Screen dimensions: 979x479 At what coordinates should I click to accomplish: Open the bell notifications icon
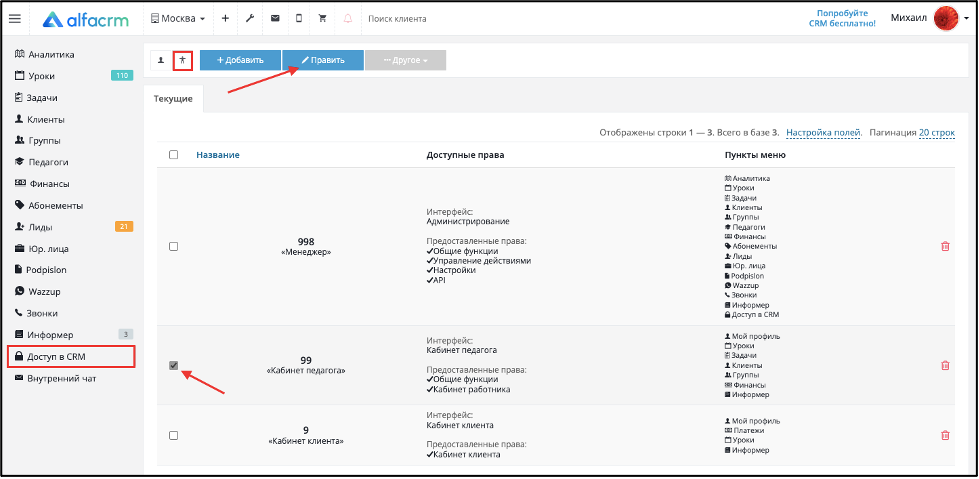click(x=348, y=19)
